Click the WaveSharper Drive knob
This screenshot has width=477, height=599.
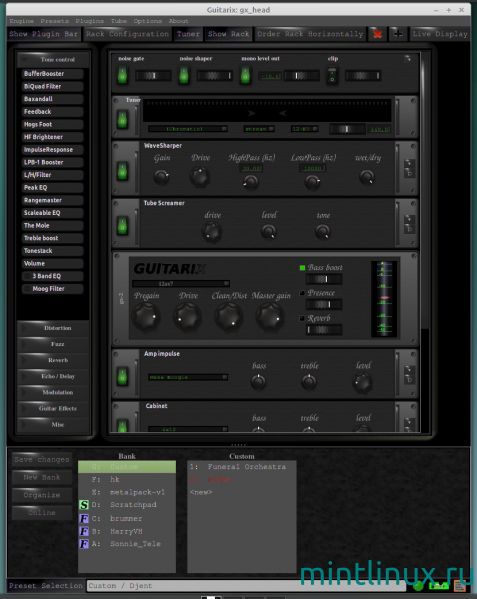point(199,177)
